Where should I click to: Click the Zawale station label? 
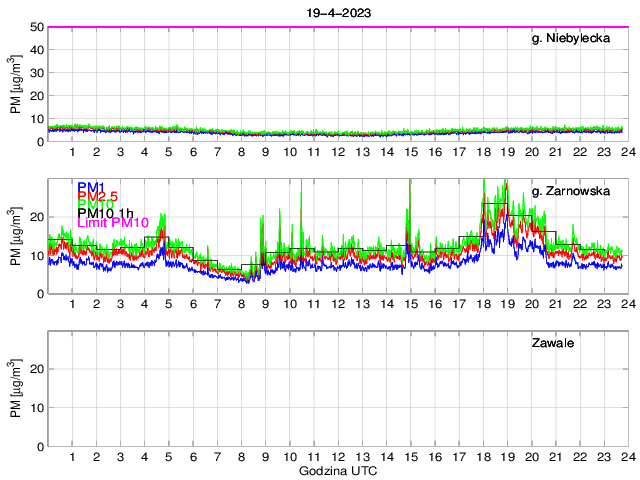tap(555, 344)
